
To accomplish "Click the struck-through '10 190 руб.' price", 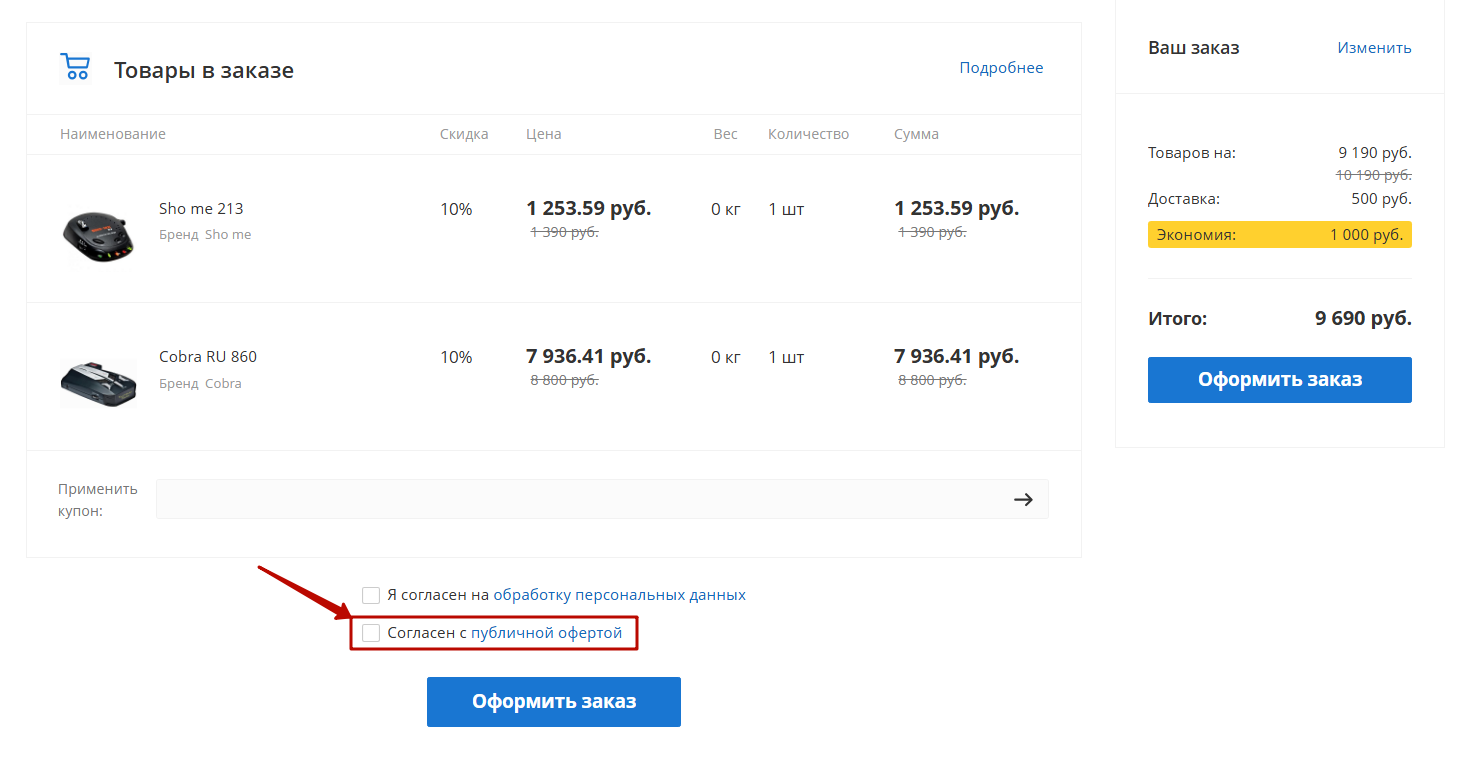I will pos(1374,175).
